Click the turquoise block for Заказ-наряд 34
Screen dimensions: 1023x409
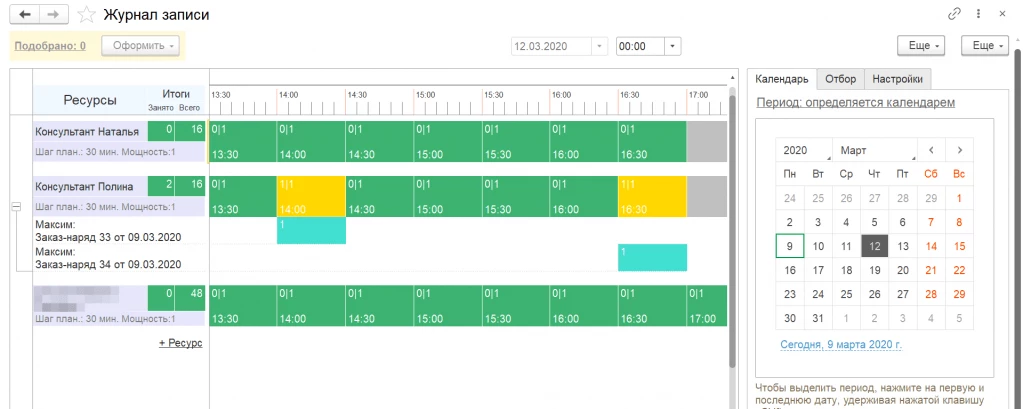(652, 257)
